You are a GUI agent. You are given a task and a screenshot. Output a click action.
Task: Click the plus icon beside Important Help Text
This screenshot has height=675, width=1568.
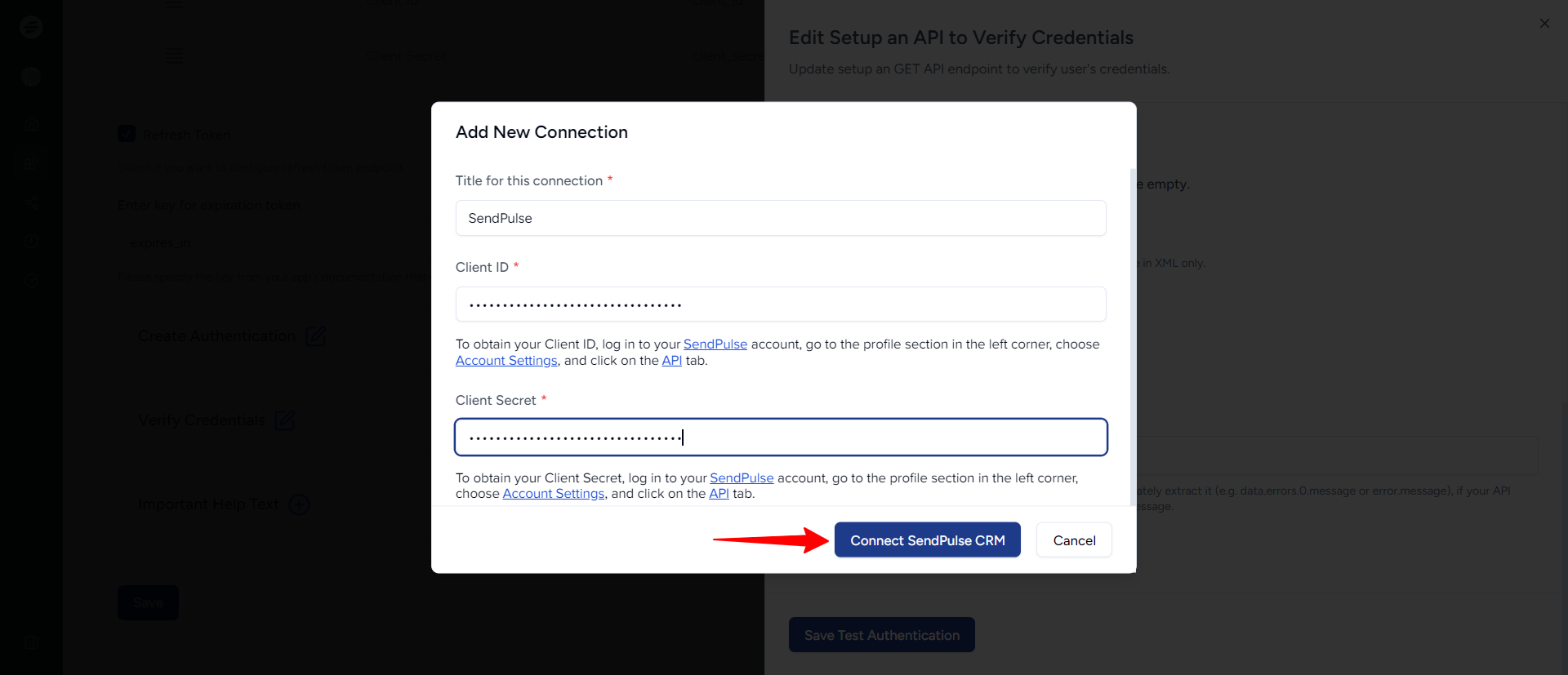coord(299,504)
